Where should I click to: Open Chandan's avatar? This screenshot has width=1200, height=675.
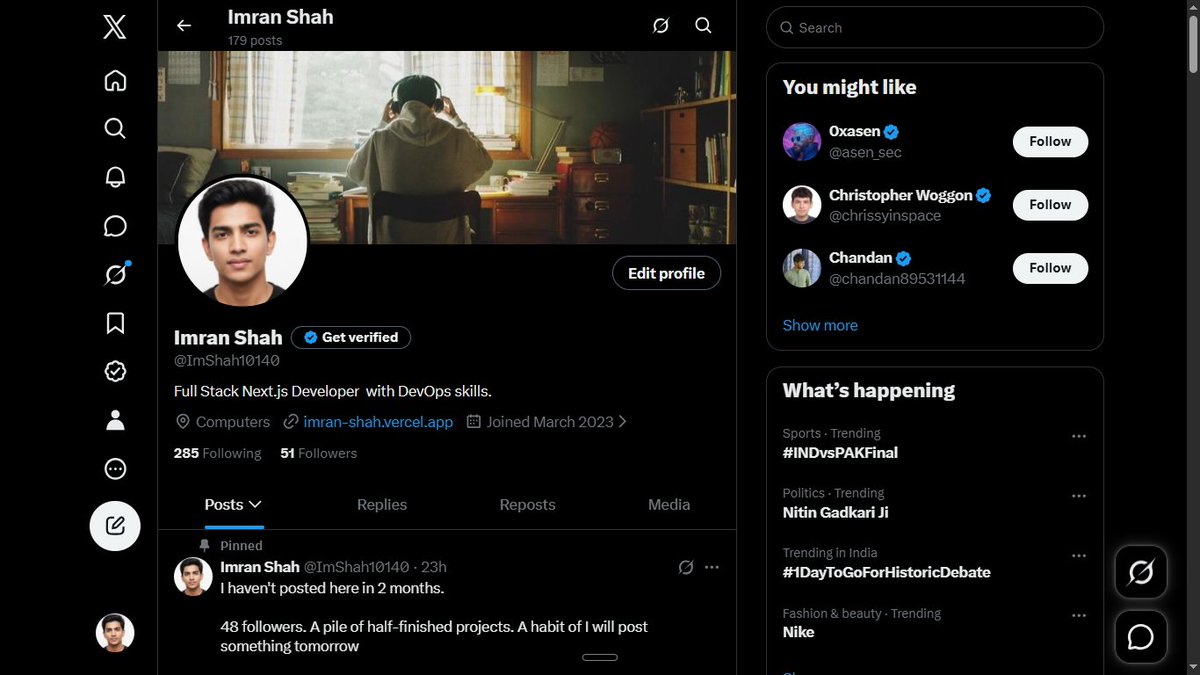[802, 268]
